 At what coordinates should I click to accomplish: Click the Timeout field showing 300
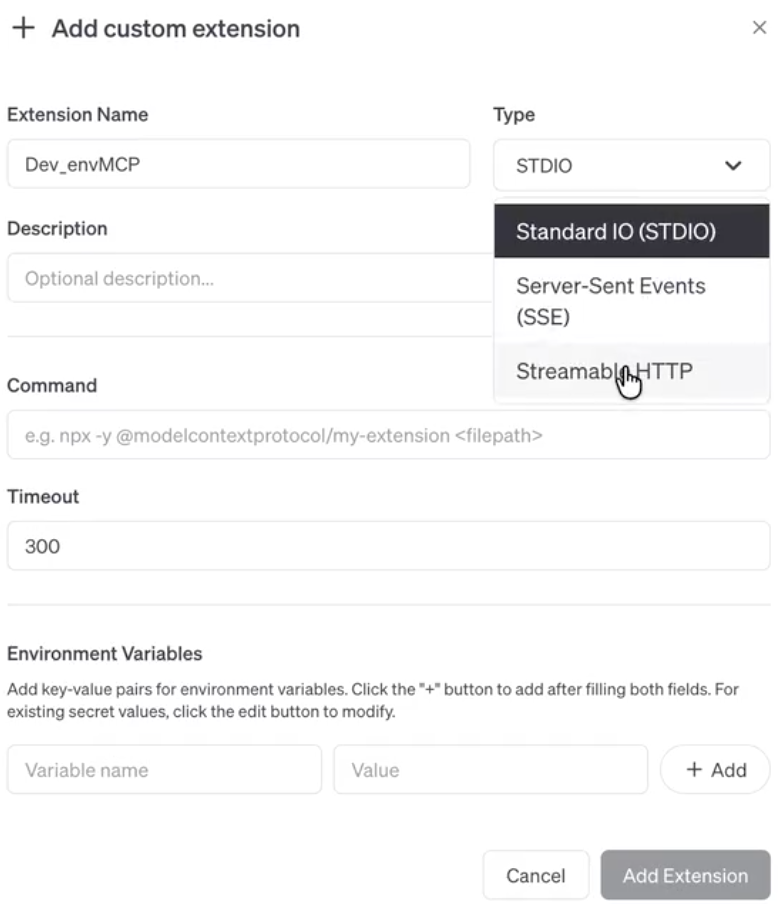(x=388, y=546)
